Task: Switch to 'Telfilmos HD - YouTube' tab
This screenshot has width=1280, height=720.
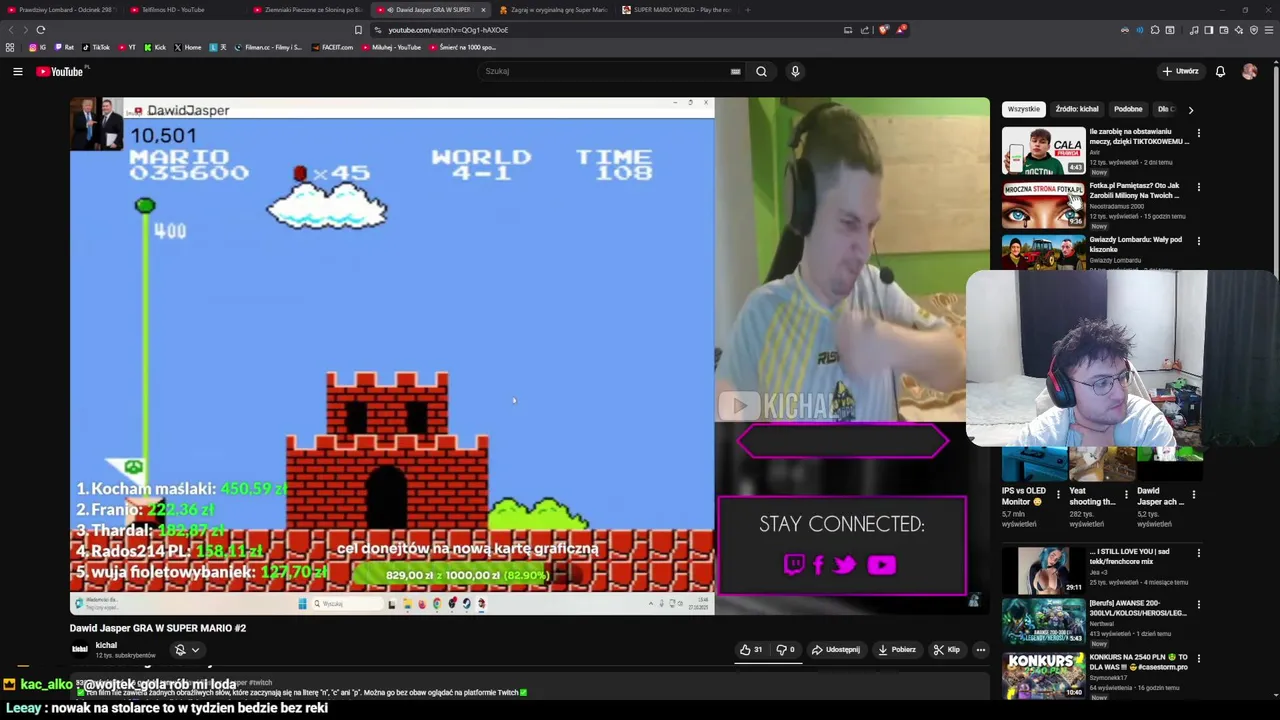Action: pos(187,10)
